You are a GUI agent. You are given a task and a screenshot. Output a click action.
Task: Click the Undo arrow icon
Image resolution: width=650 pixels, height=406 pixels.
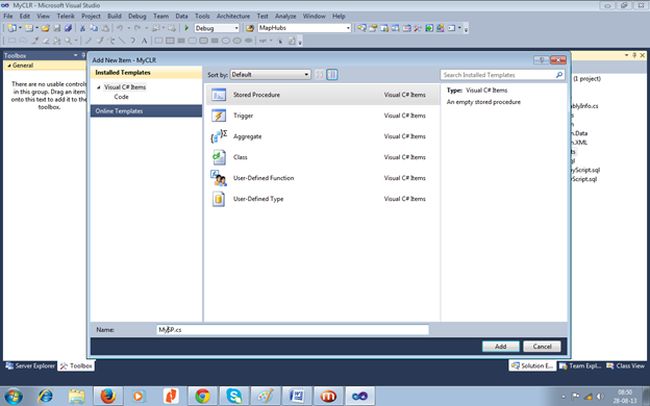119,28
